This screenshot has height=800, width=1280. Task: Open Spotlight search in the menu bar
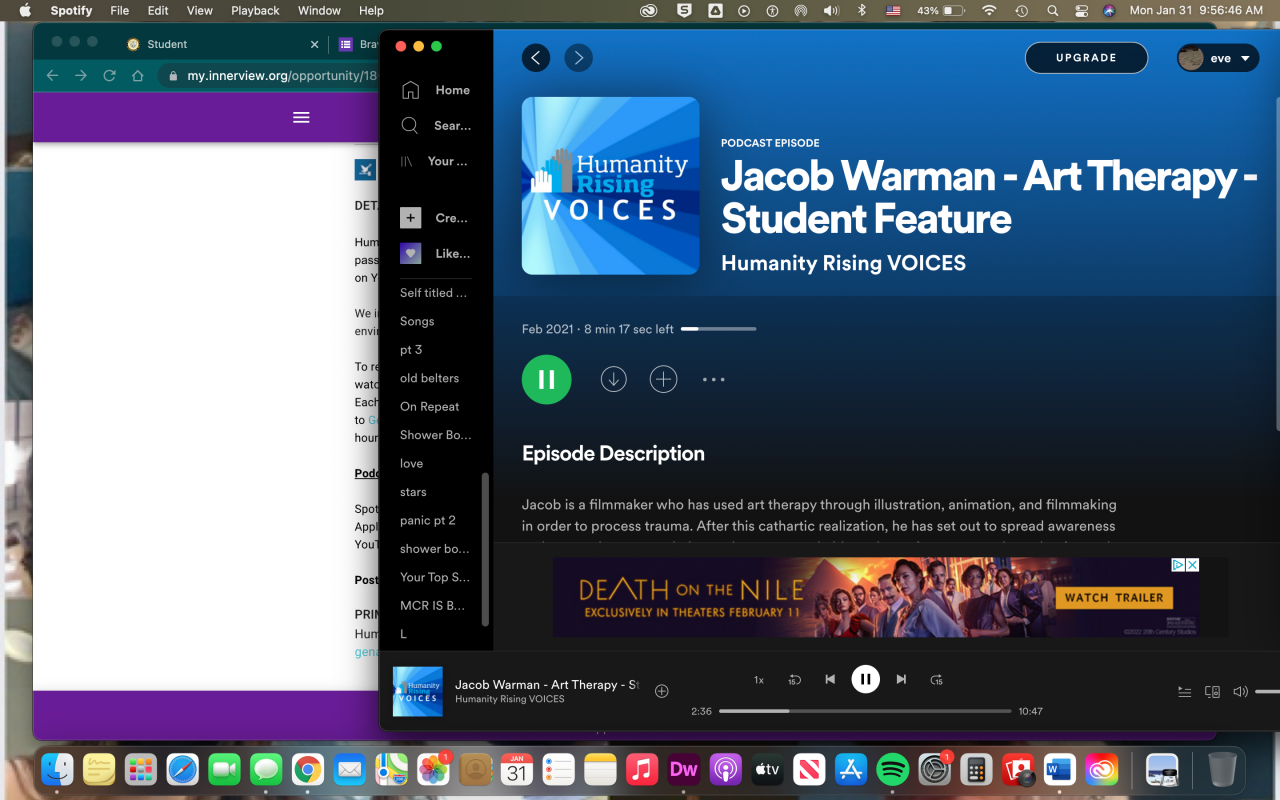tap(1052, 11)
